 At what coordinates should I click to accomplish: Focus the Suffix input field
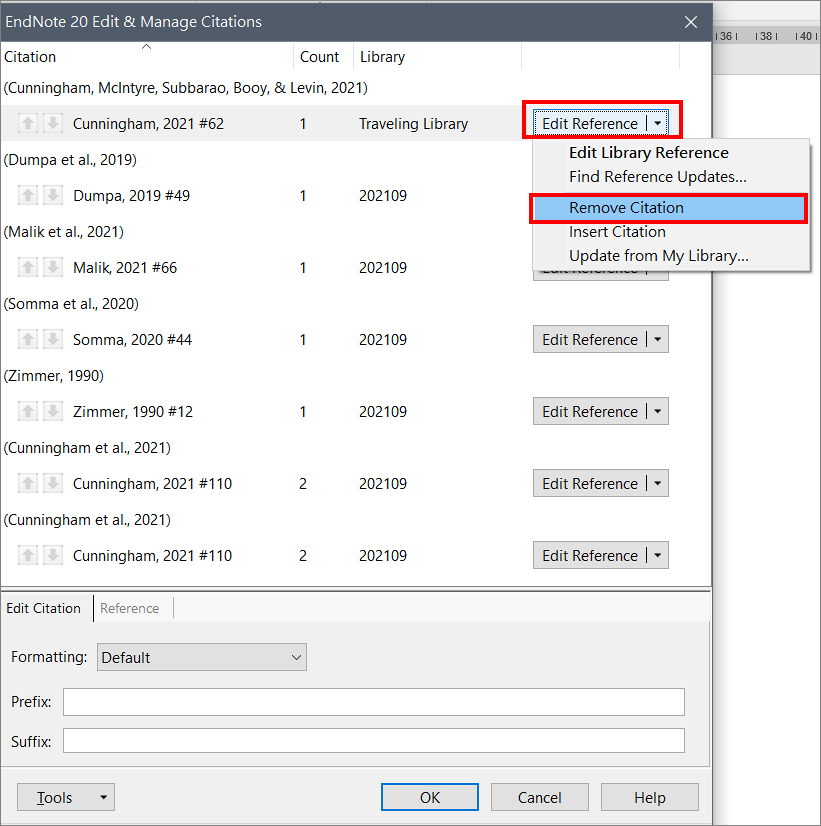(x=374, y=741)
